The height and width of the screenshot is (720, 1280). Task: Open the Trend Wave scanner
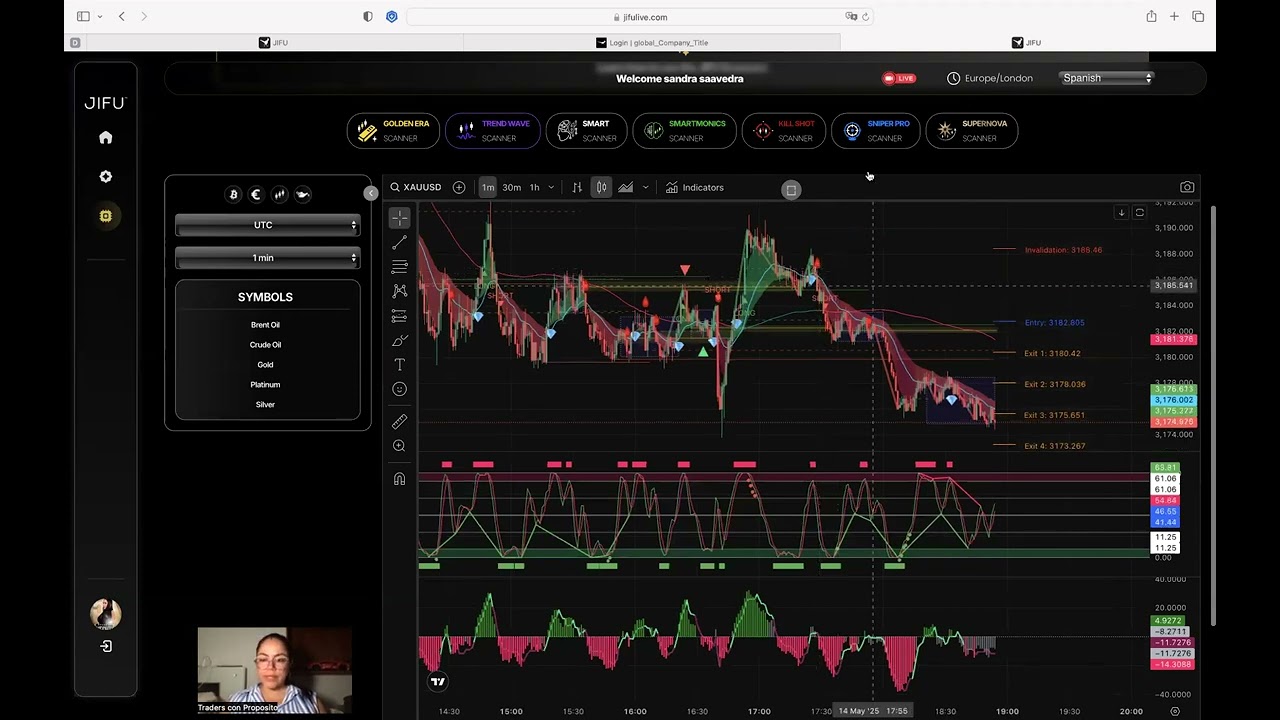(x=492, y=131)
